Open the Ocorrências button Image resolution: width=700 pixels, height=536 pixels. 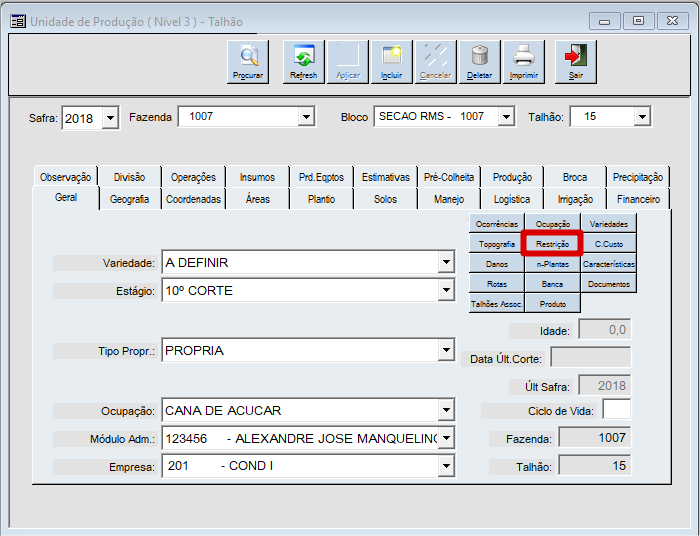point(497,224)
